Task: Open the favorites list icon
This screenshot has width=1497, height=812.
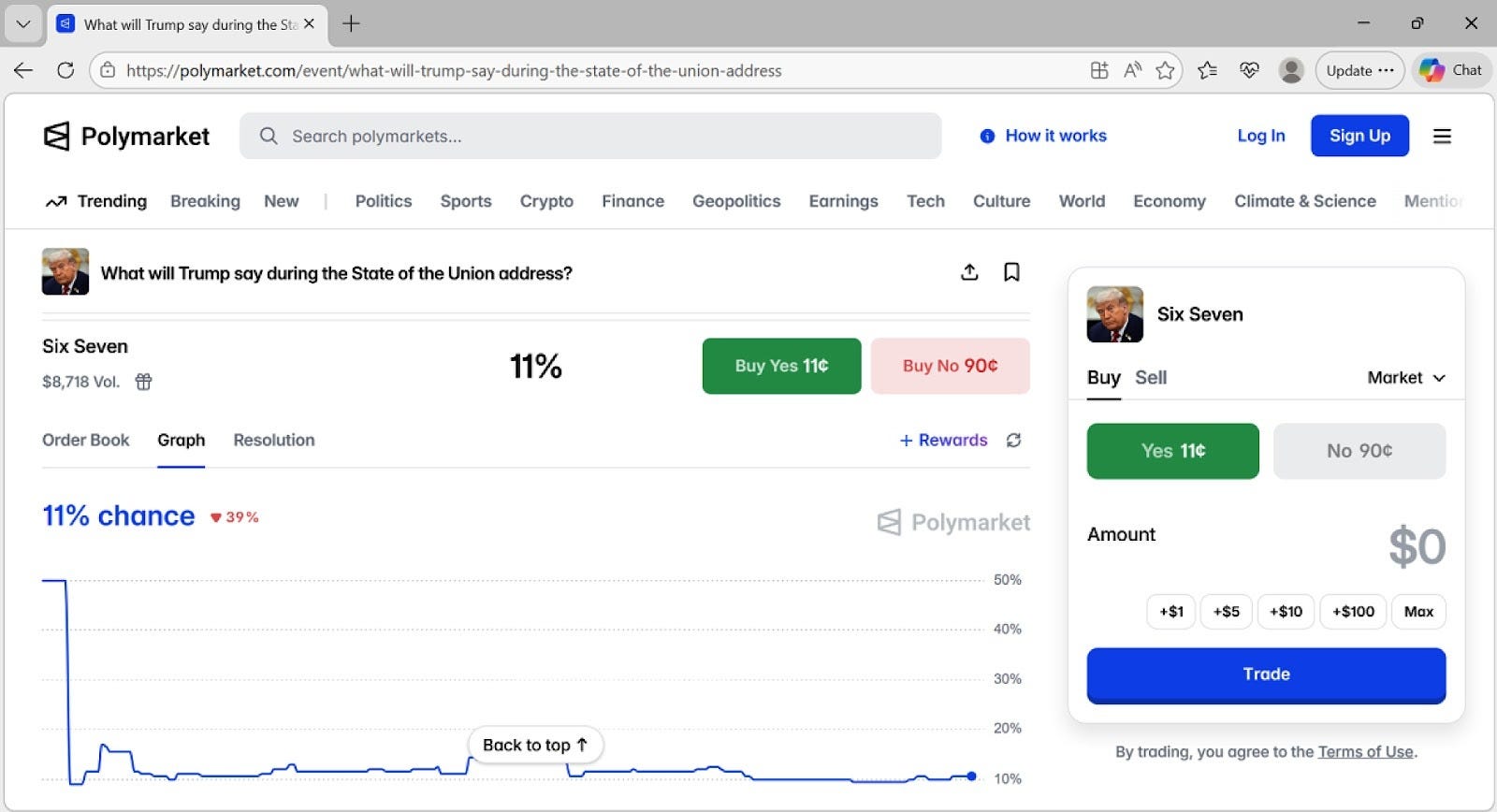Action: tap(1207, 70)
